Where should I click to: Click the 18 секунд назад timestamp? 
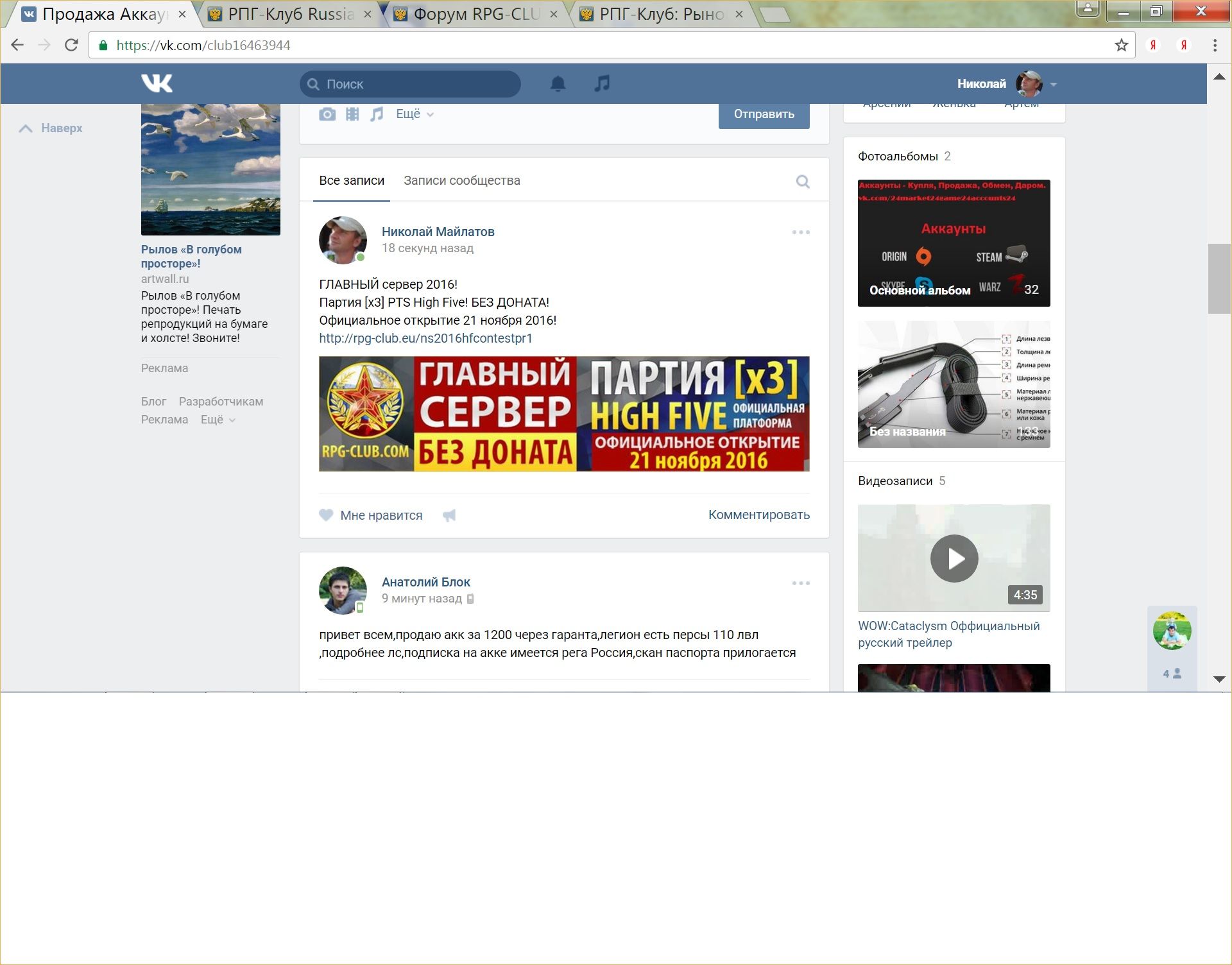coord(427,248)
